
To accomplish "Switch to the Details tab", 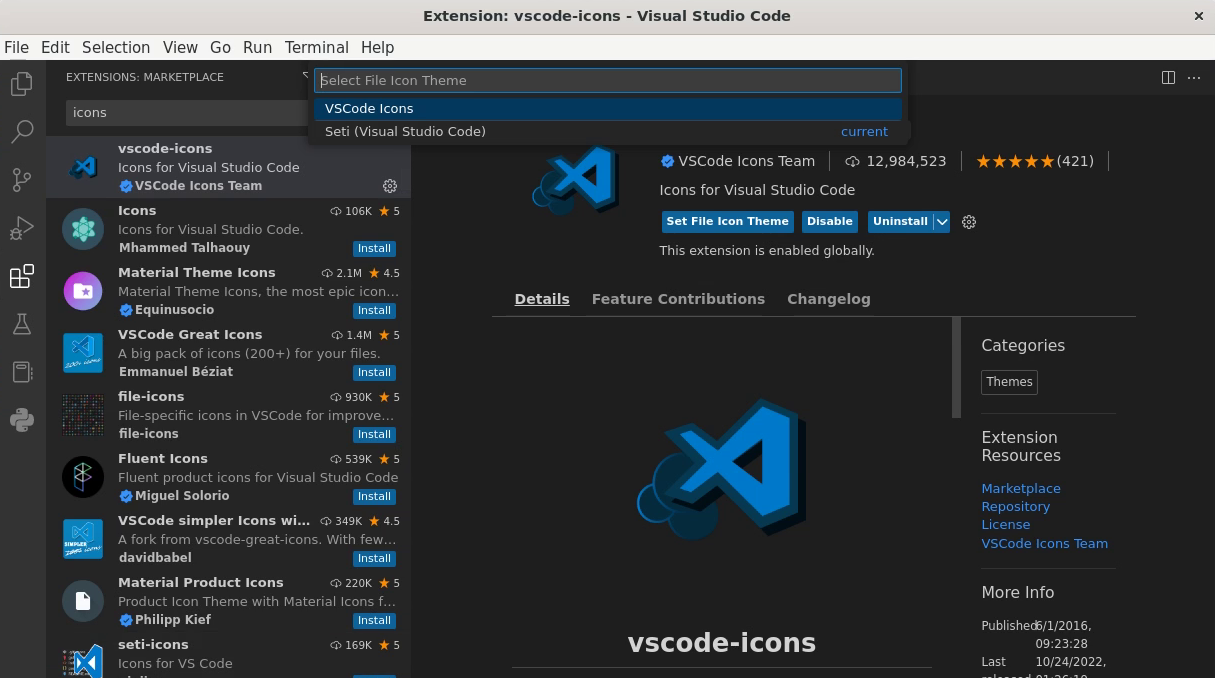I will pos(542,299).
